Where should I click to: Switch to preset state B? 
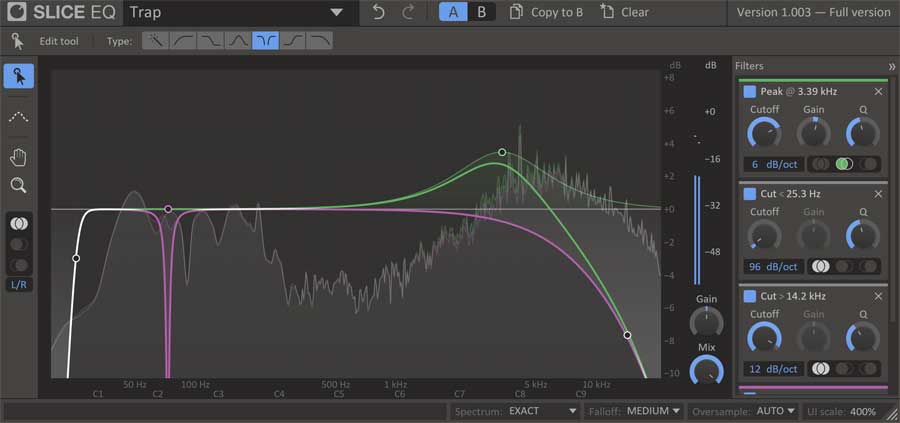click(x=482, y=12)
